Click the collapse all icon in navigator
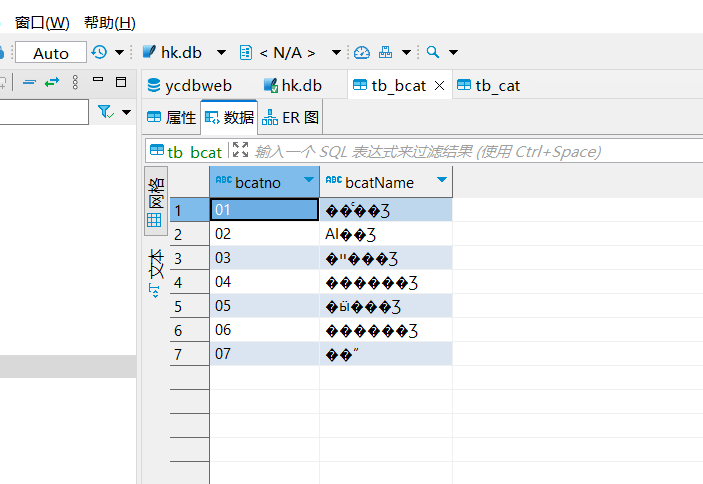Screen dimensions: 703x484 point(29,82)
